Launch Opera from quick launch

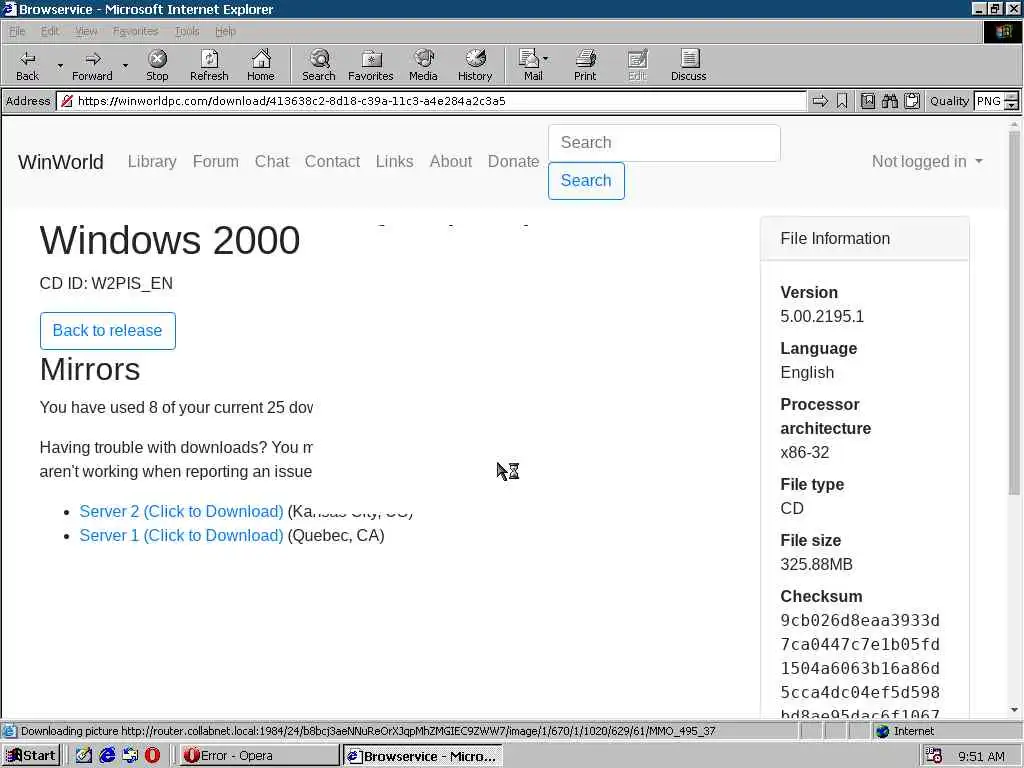tap(152, 756)
